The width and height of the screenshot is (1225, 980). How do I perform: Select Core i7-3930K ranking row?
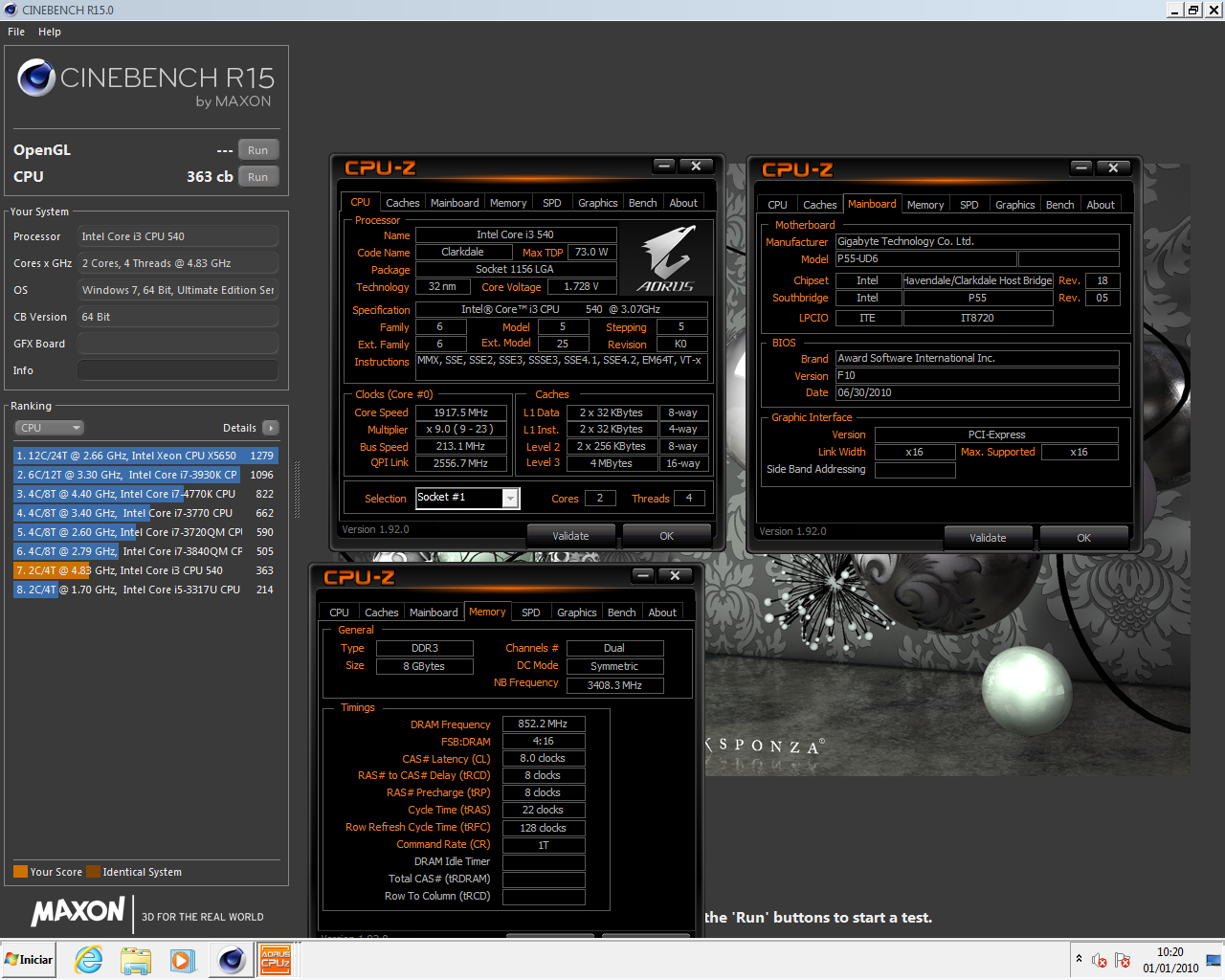coord(145,475)
